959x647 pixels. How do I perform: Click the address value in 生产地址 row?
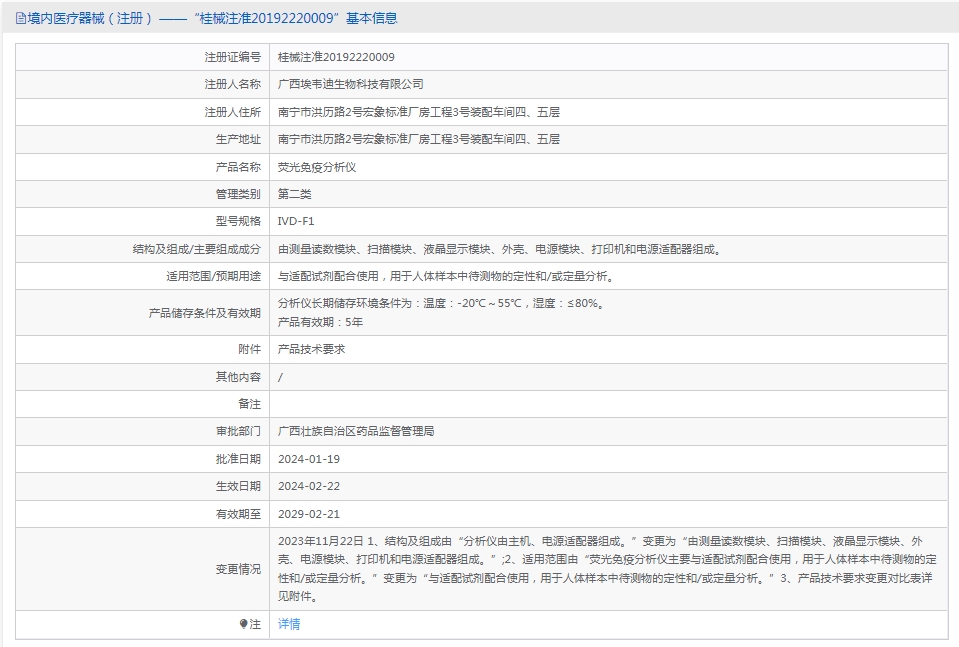coord(418,139)
